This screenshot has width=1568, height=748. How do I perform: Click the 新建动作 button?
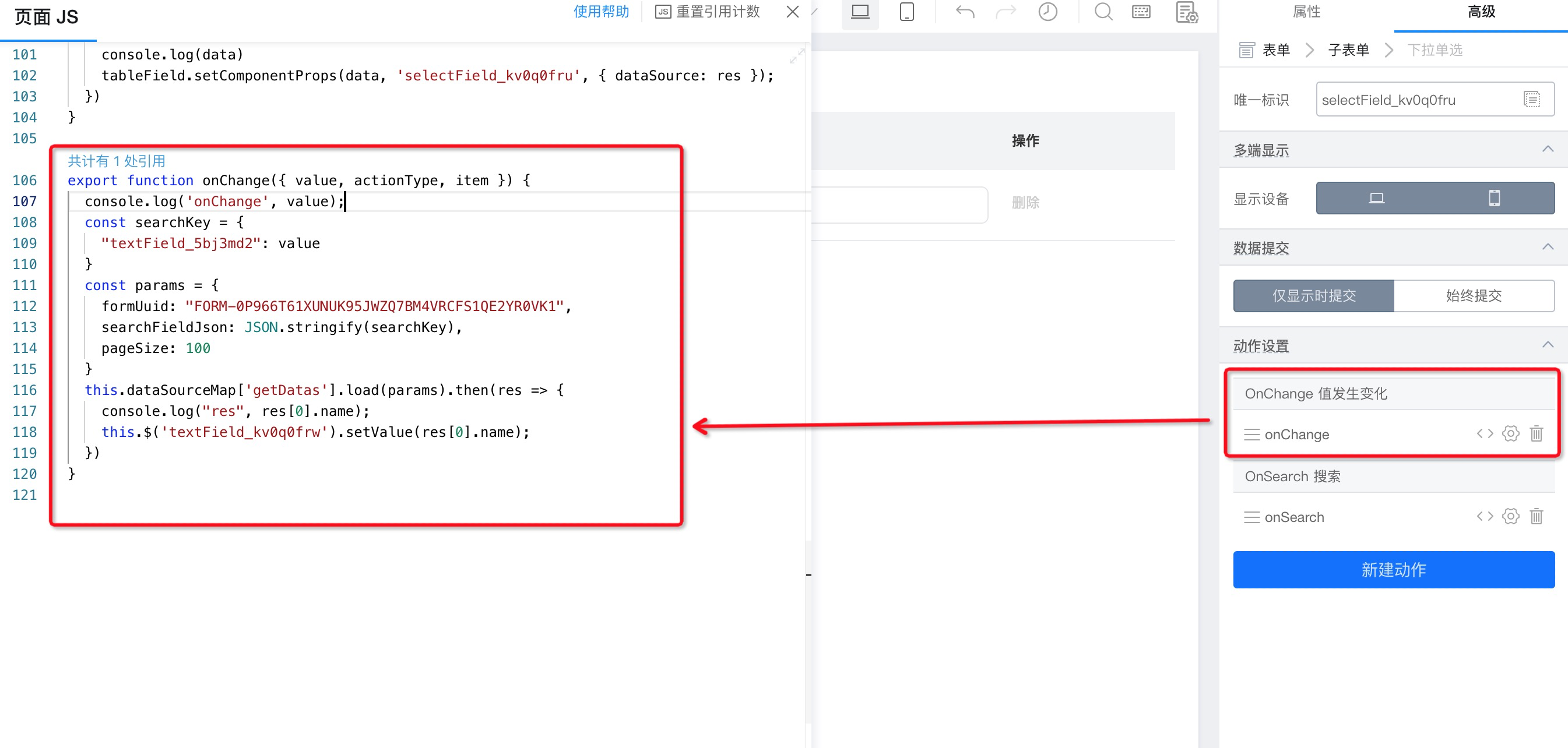[x=1394, y=569]
